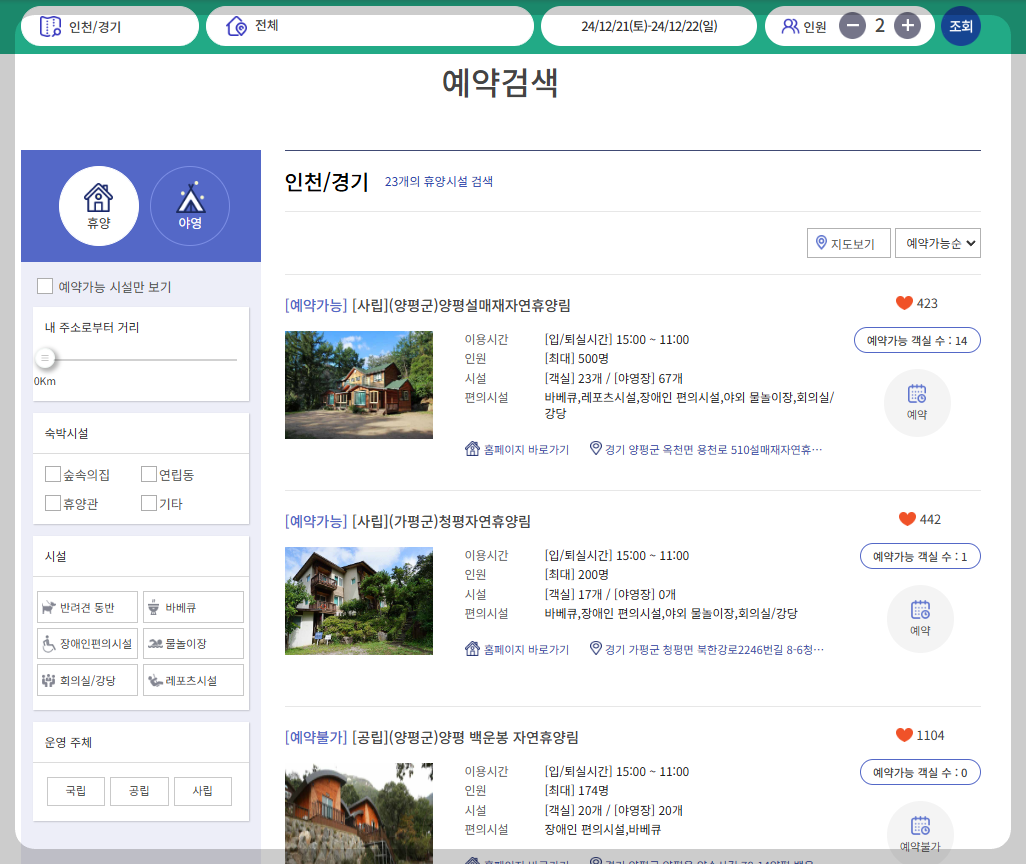Screen dimensions: 1026x864
Task: Check the 연립동 lodging option
Action: (x=149, y=474)
